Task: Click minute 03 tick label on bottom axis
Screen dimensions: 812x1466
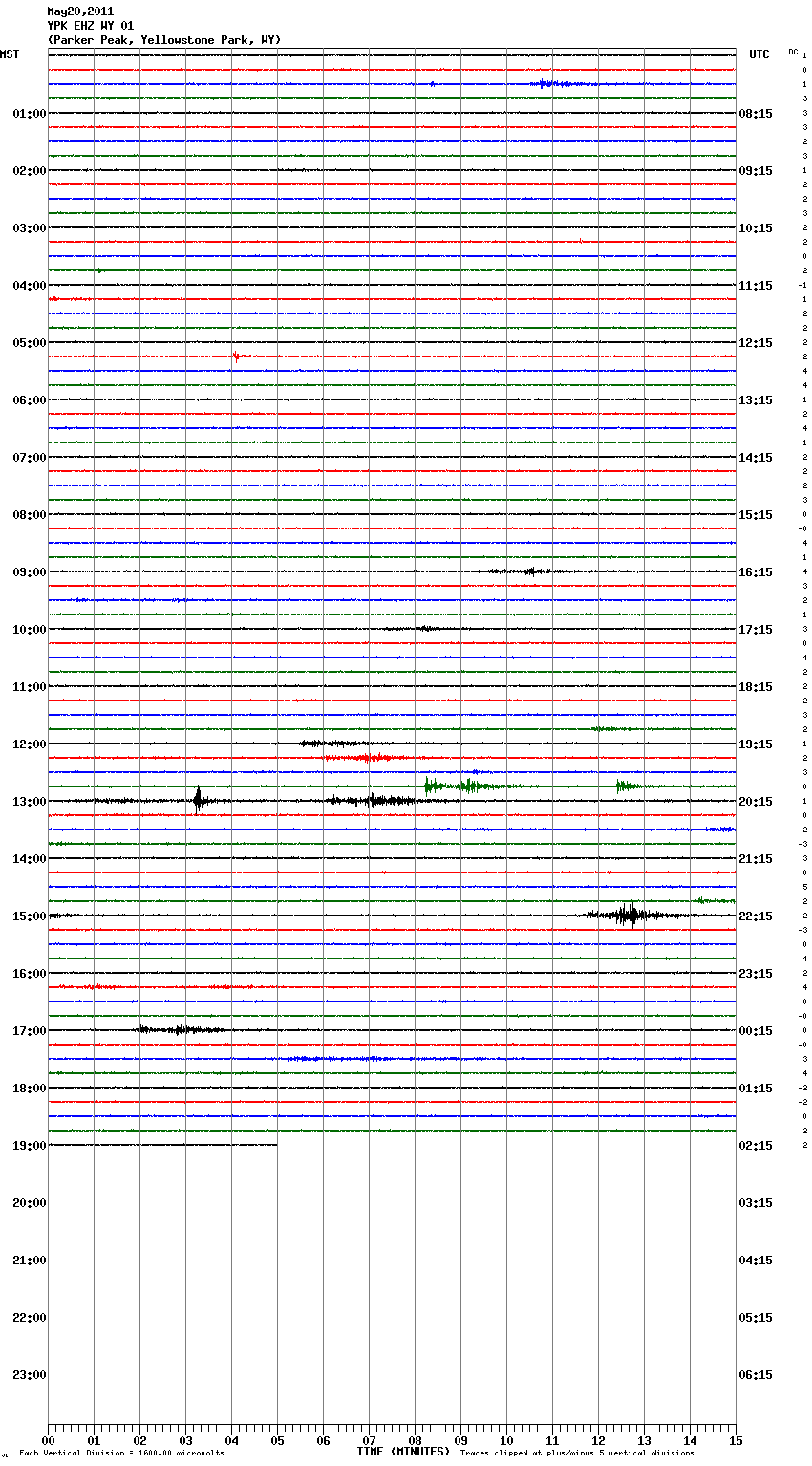Action: click(185, 1440)
